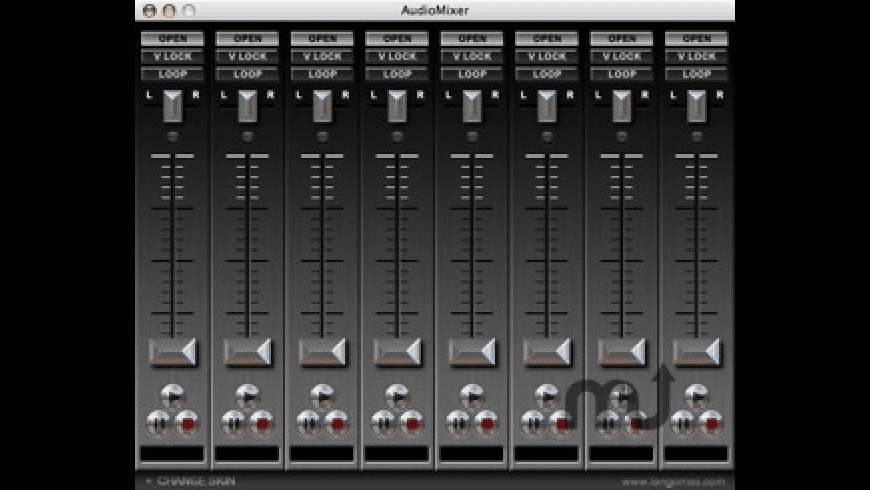Play channel 7 audio

point(622,396)
